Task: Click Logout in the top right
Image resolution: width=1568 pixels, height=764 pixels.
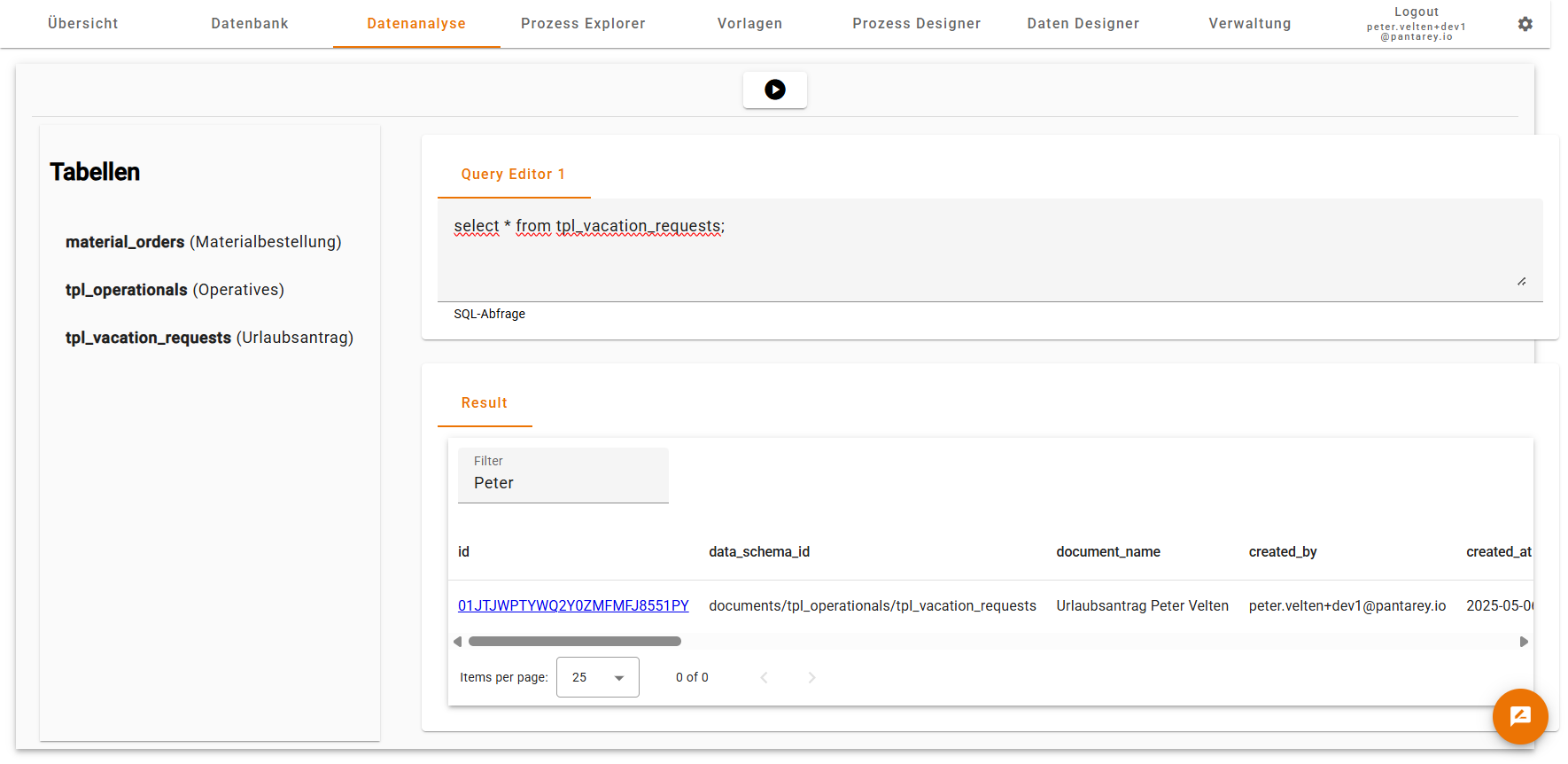Action: 1416,12
